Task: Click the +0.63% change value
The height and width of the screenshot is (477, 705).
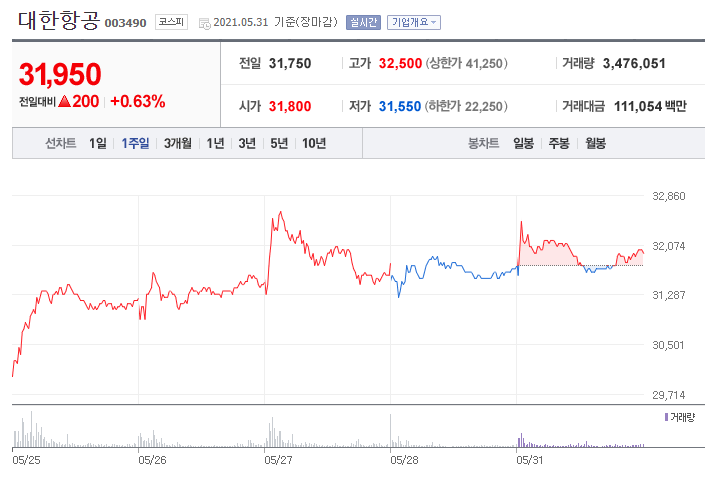Action: pos(138,102)
